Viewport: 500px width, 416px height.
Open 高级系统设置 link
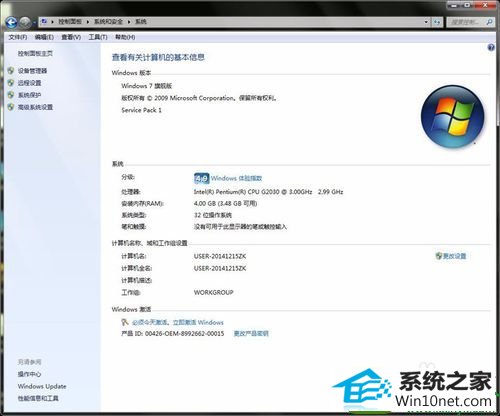coord(35,107)
